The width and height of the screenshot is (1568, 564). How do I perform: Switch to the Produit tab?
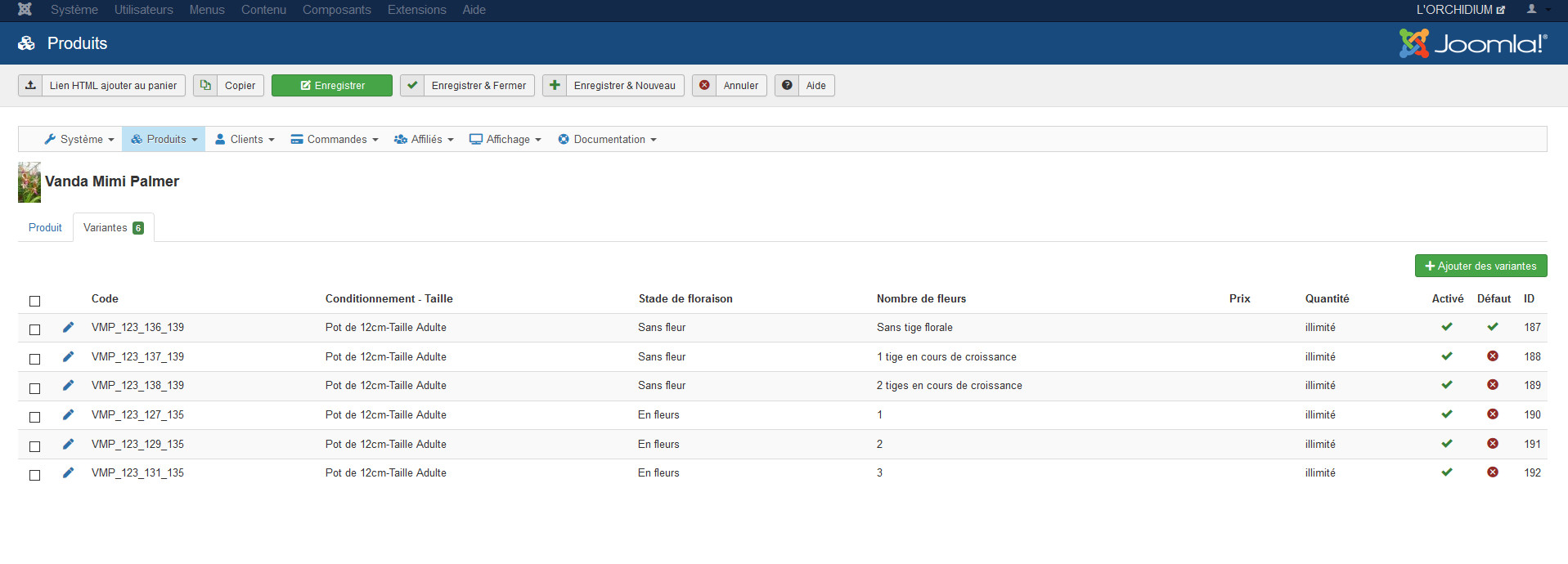pos(45,227)
